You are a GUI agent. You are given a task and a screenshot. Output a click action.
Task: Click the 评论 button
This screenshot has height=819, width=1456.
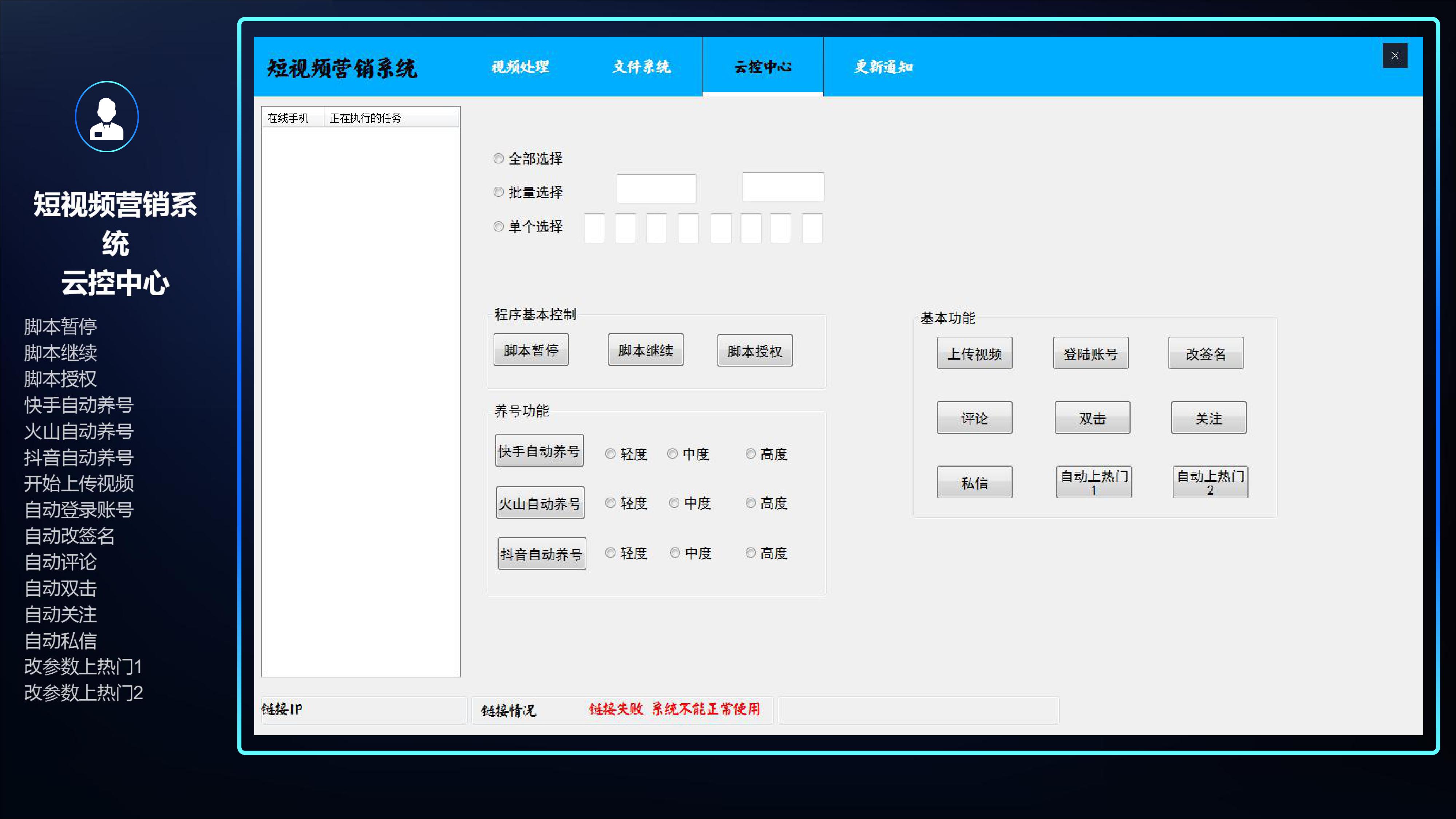point(974,418)
